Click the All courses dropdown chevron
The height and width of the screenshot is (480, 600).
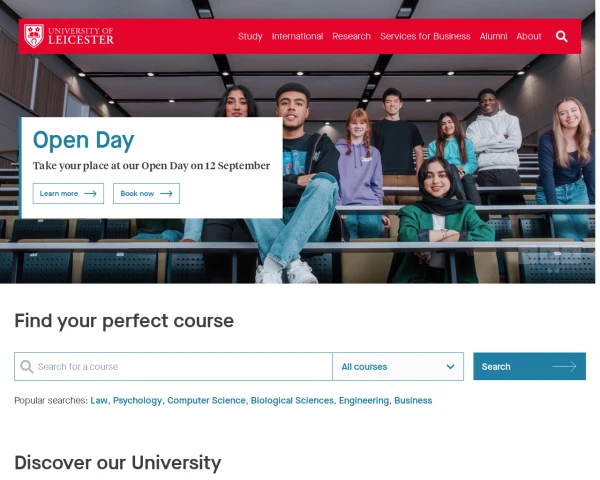(x=450, y=367)
